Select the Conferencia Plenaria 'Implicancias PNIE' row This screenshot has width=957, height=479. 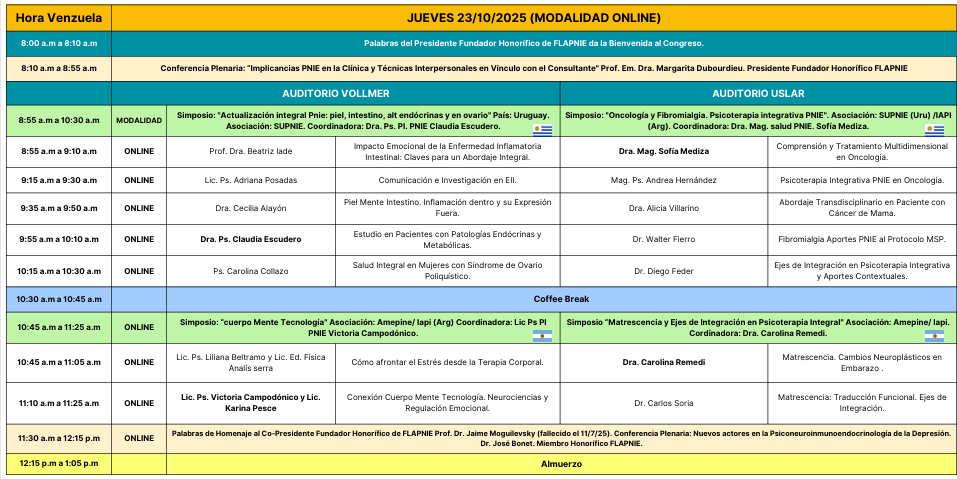534,68
